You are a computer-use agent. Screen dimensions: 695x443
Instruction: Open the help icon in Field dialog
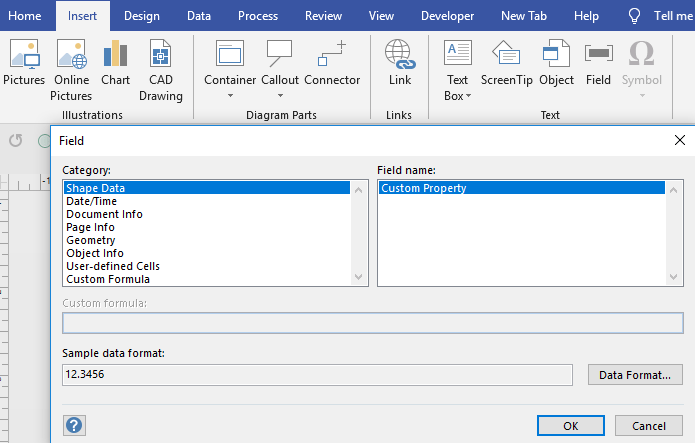pos(74,425)
